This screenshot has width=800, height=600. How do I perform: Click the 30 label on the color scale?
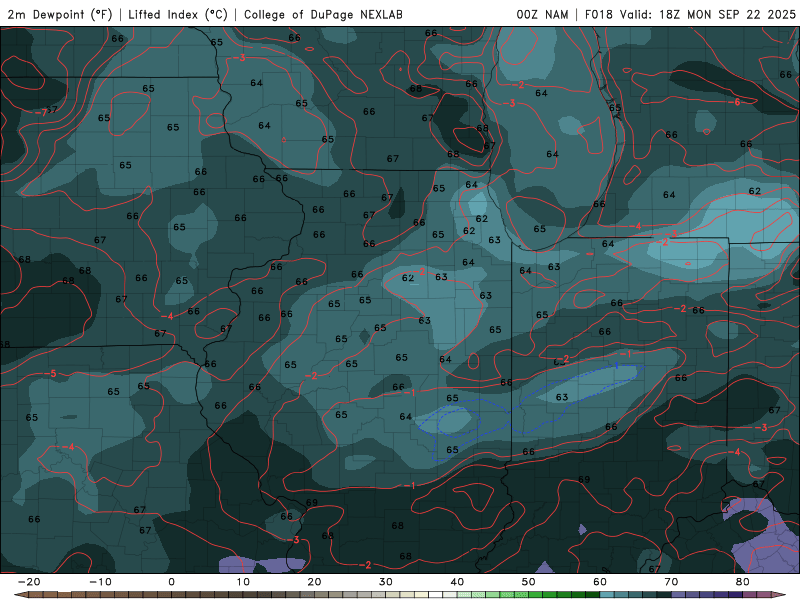point(386,582)
